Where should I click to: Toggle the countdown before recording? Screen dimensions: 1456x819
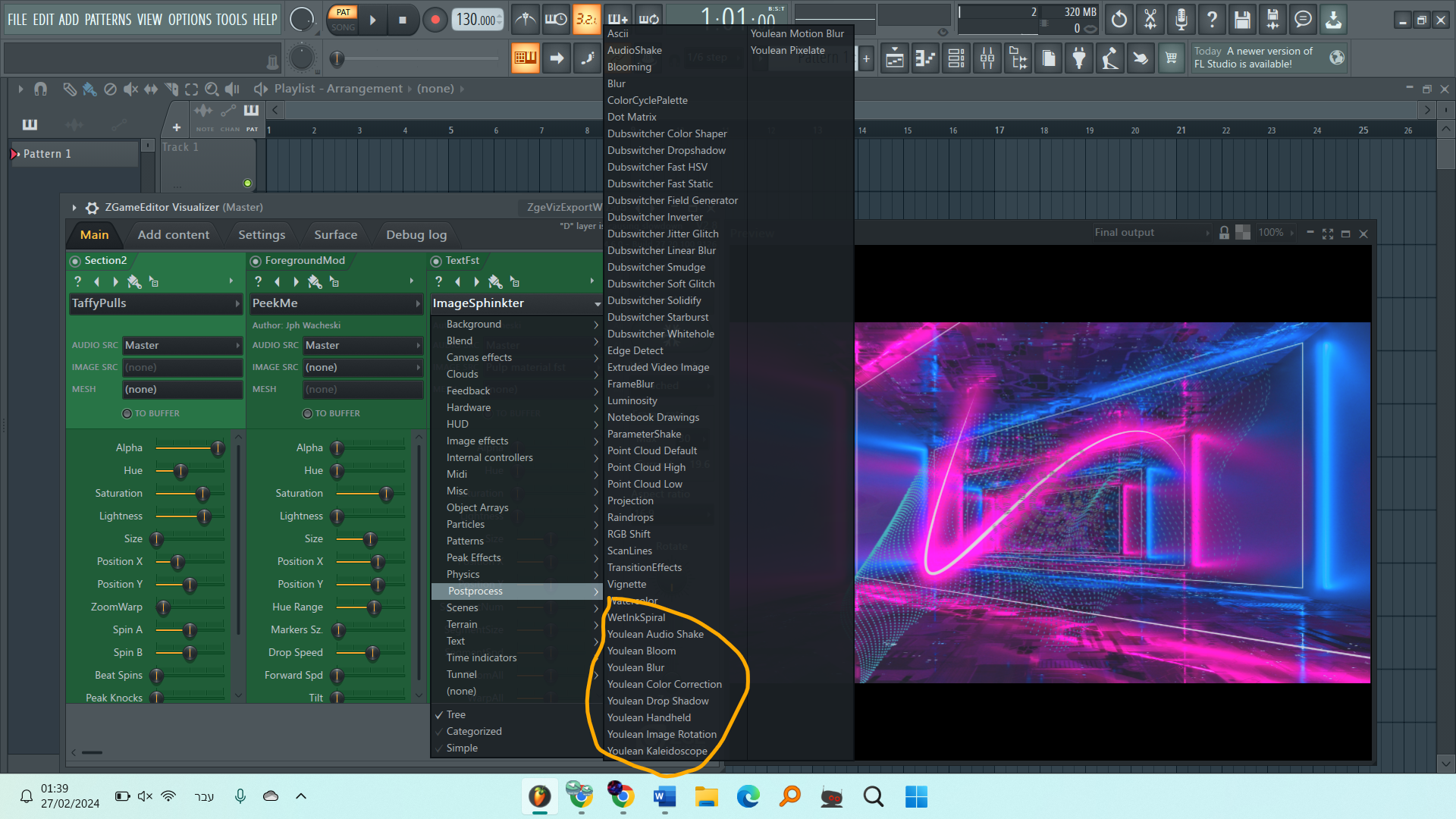tap(586, 20)
